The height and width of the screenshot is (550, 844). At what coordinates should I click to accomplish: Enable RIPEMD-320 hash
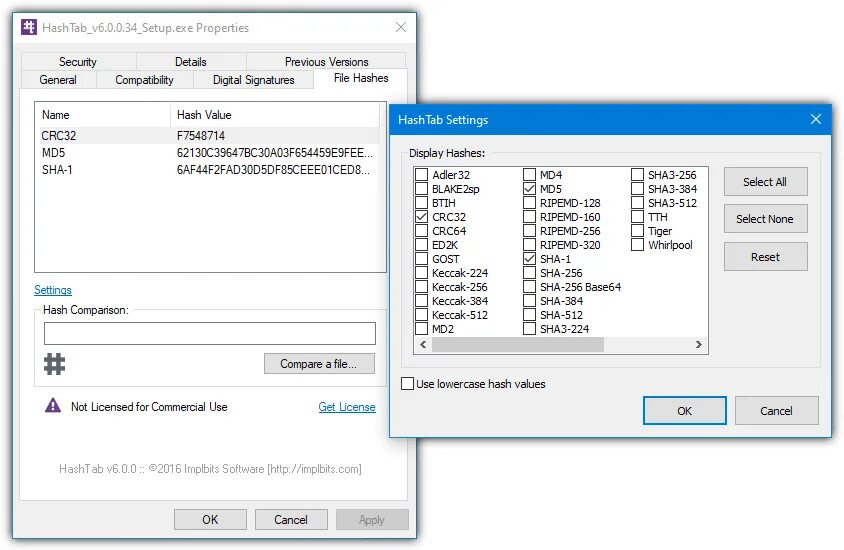pyautogui.click(x=530, y=244)
